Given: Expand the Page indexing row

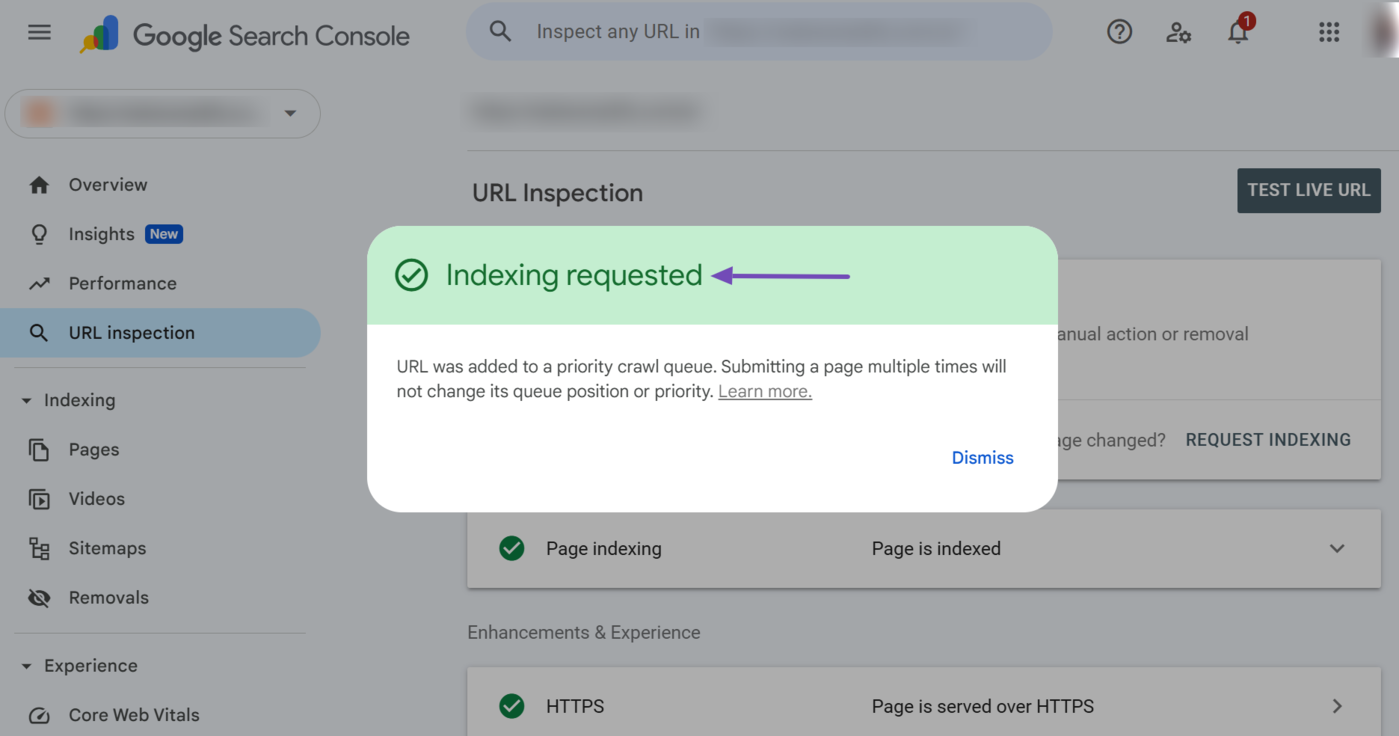Looking at the screenshot, I should (1337, 549).
